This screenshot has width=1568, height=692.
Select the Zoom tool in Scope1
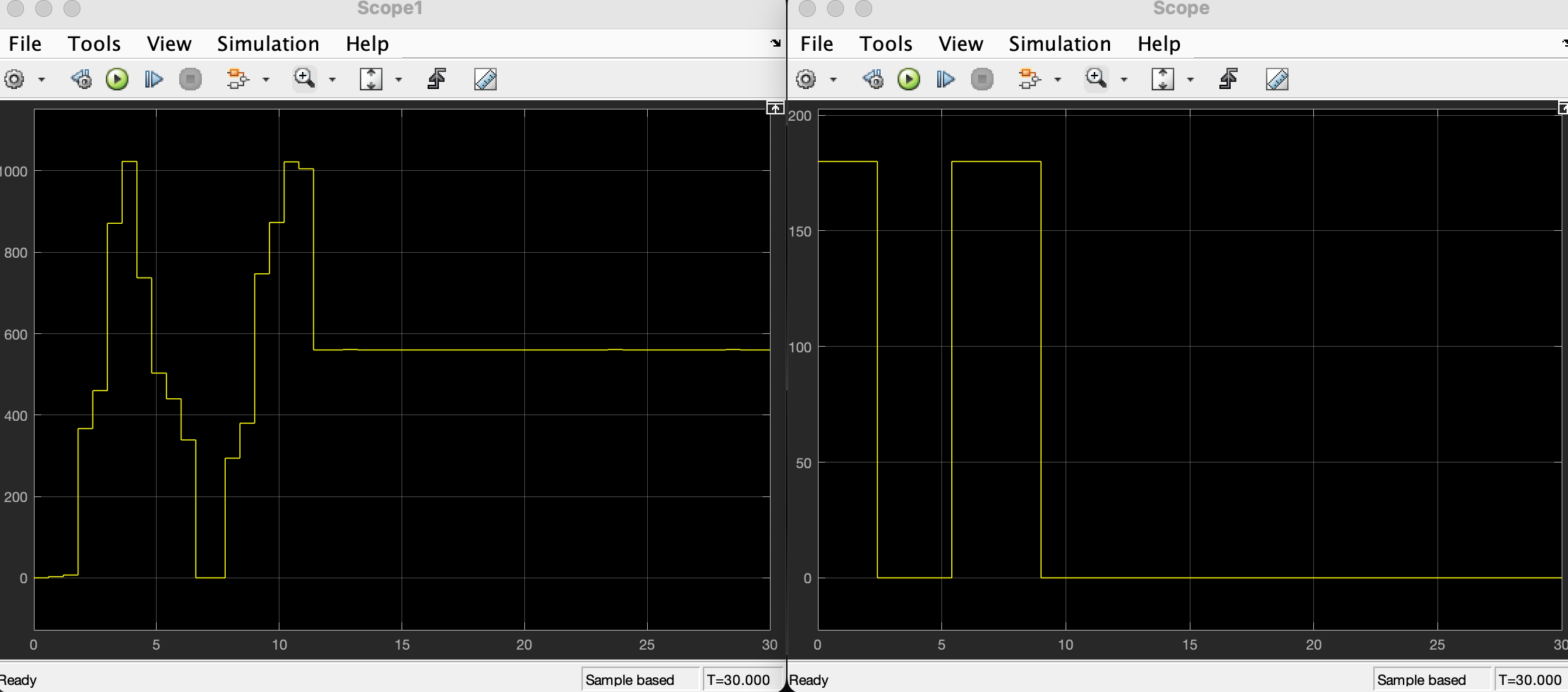304,78
